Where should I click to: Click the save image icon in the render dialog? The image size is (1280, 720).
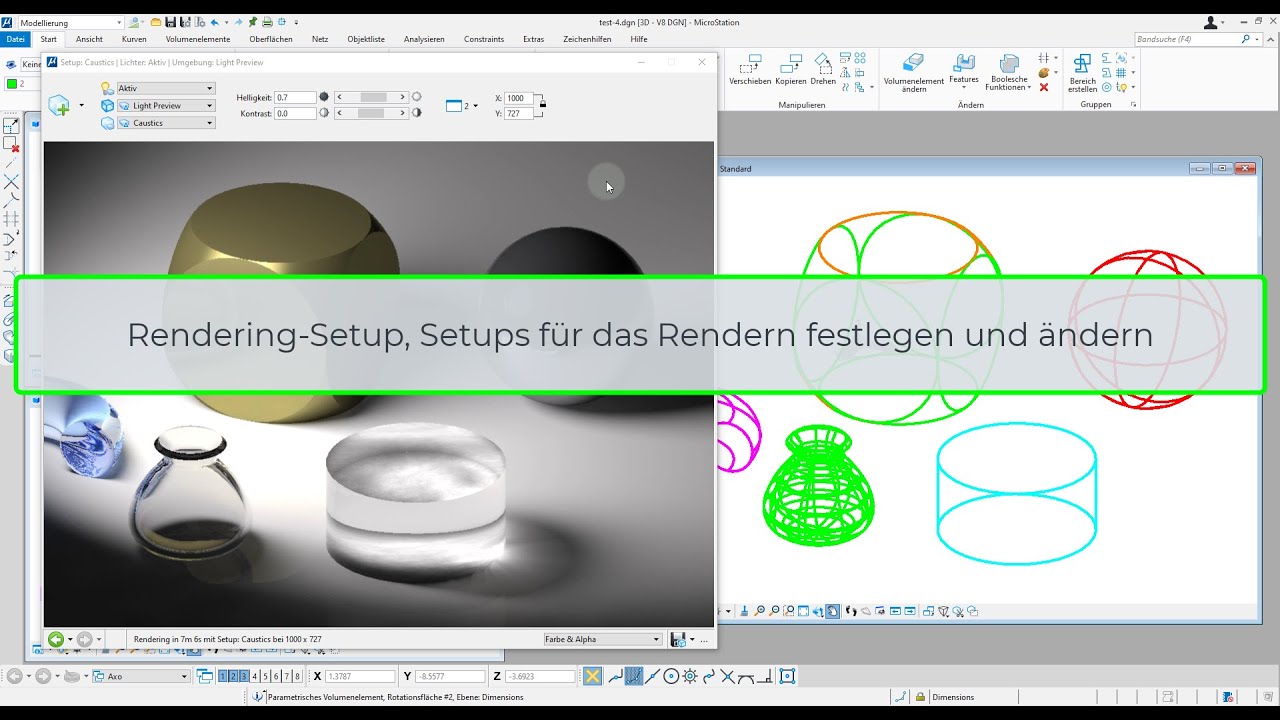(x=678, y=639)
